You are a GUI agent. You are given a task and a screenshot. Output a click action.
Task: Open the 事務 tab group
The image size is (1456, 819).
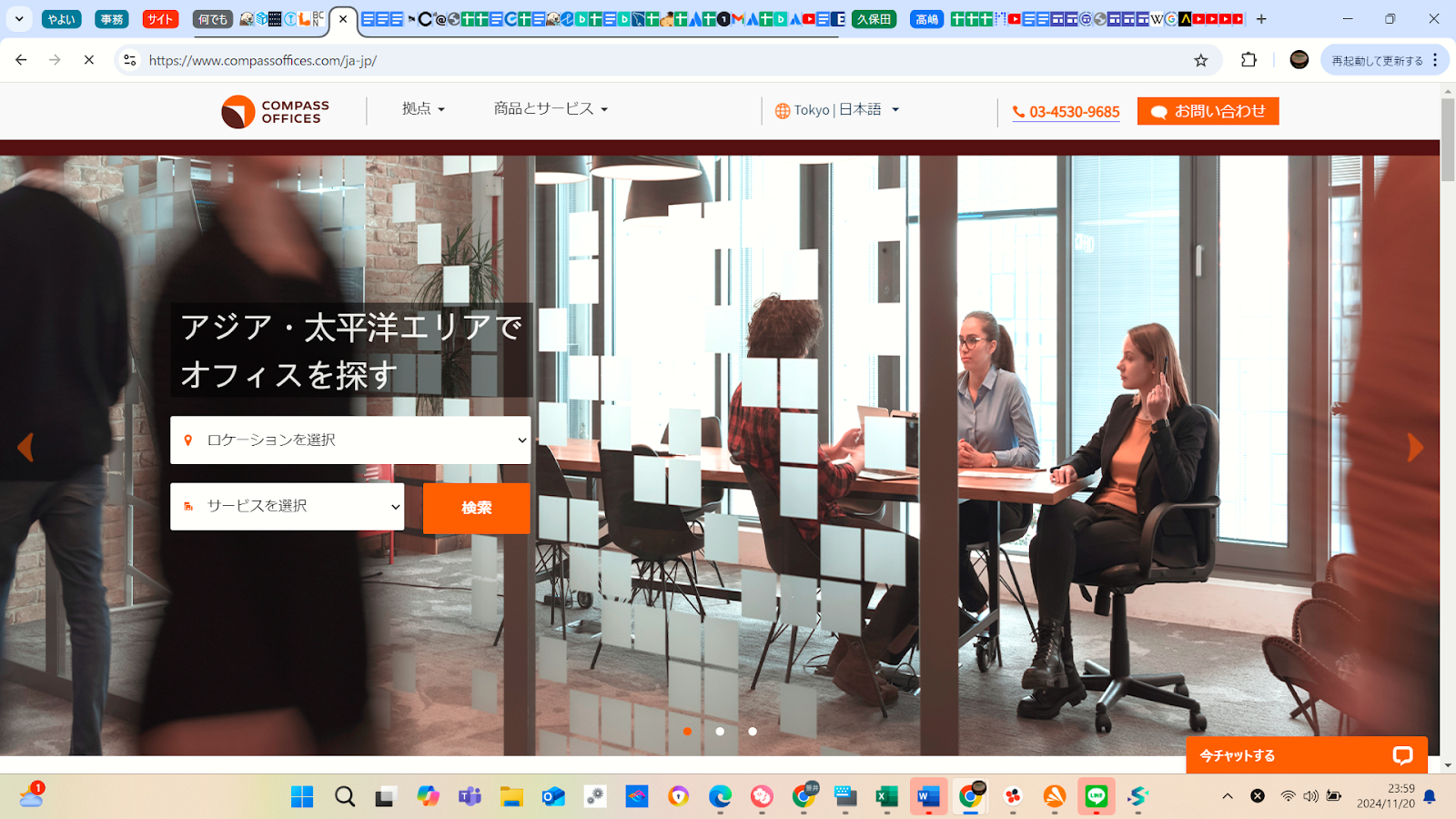tap(112, 19)
